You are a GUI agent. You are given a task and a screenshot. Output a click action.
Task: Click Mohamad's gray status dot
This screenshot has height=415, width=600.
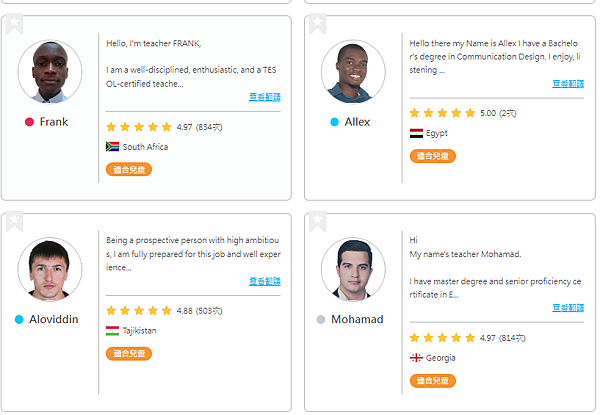(321, 320)
